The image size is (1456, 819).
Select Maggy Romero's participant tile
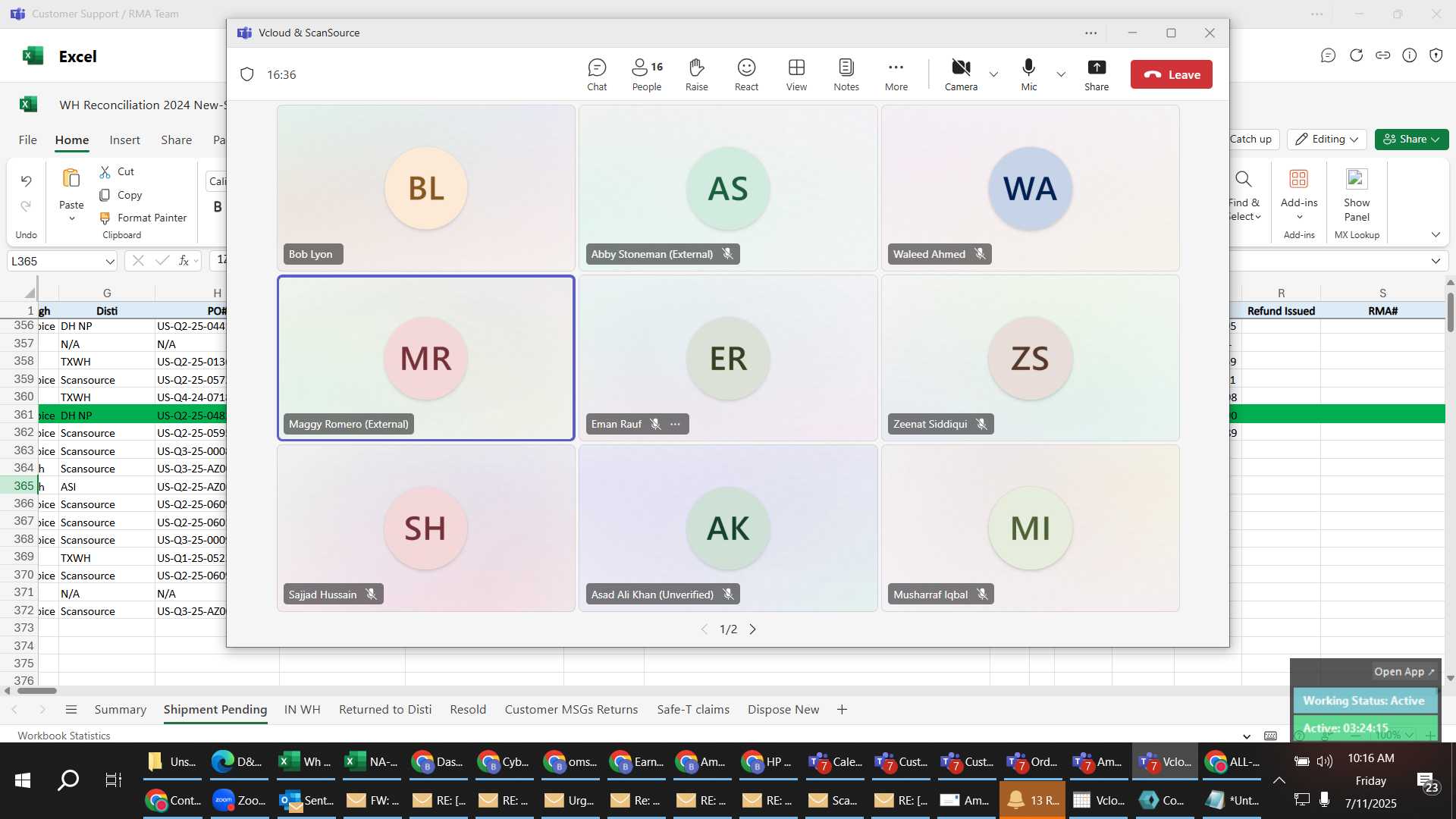point(425,358)
